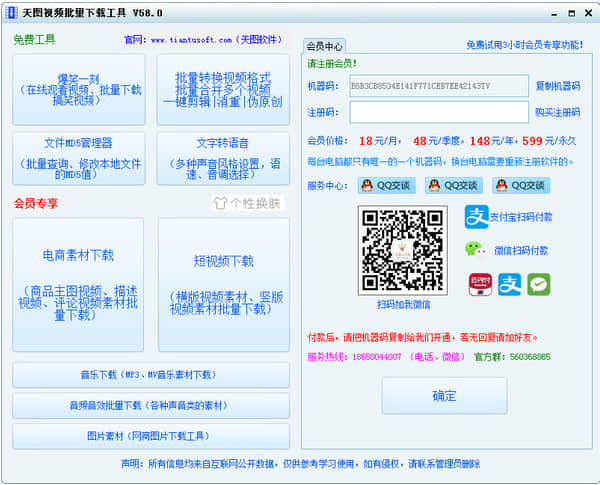This screenshot has width=600, height=485.
Task: Click the red 云闪付 payment icon
Action: (x=480, y=284)
